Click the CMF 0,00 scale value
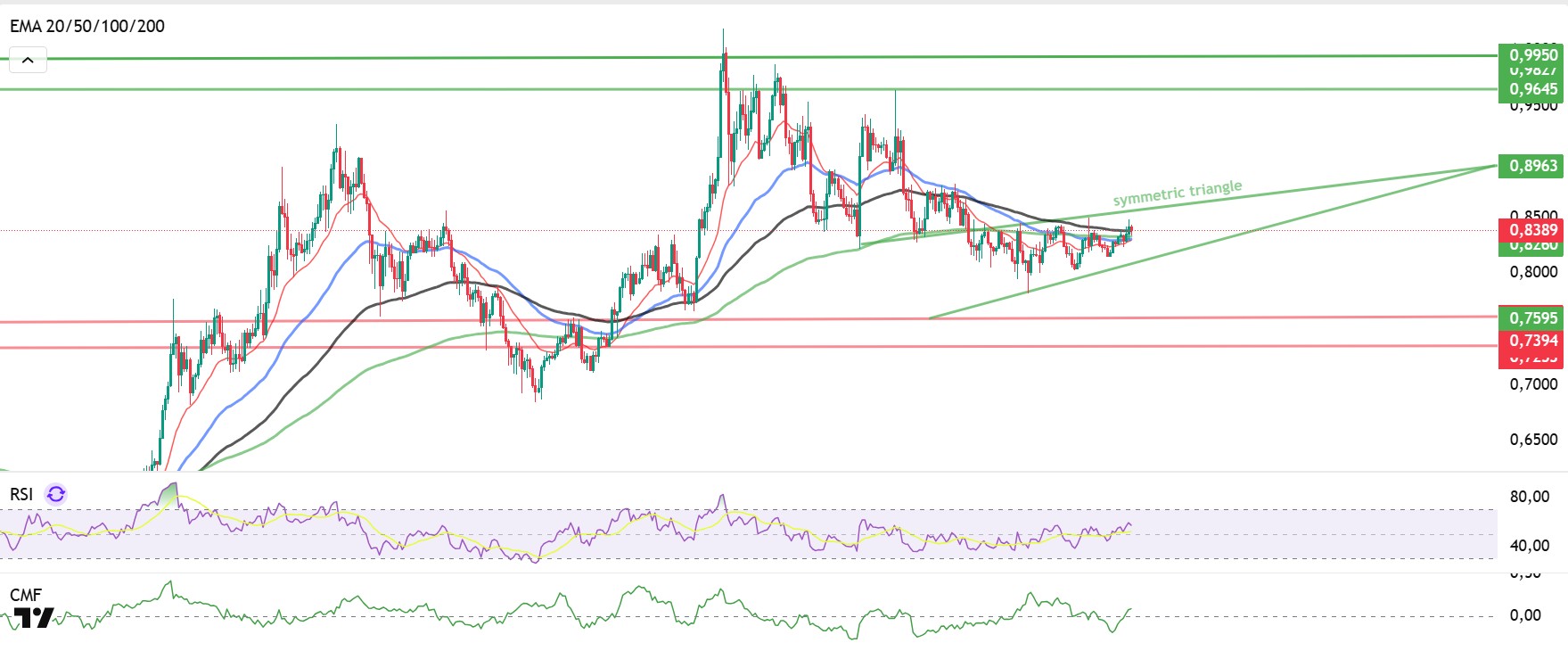 1525,615
